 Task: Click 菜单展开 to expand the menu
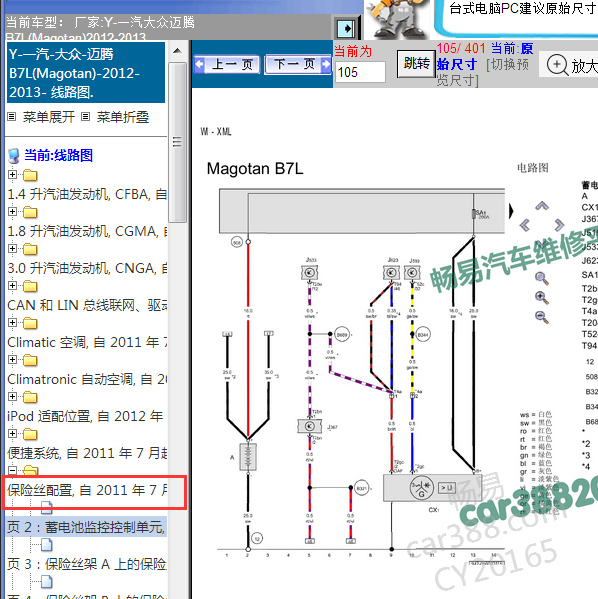click(49, 117)
